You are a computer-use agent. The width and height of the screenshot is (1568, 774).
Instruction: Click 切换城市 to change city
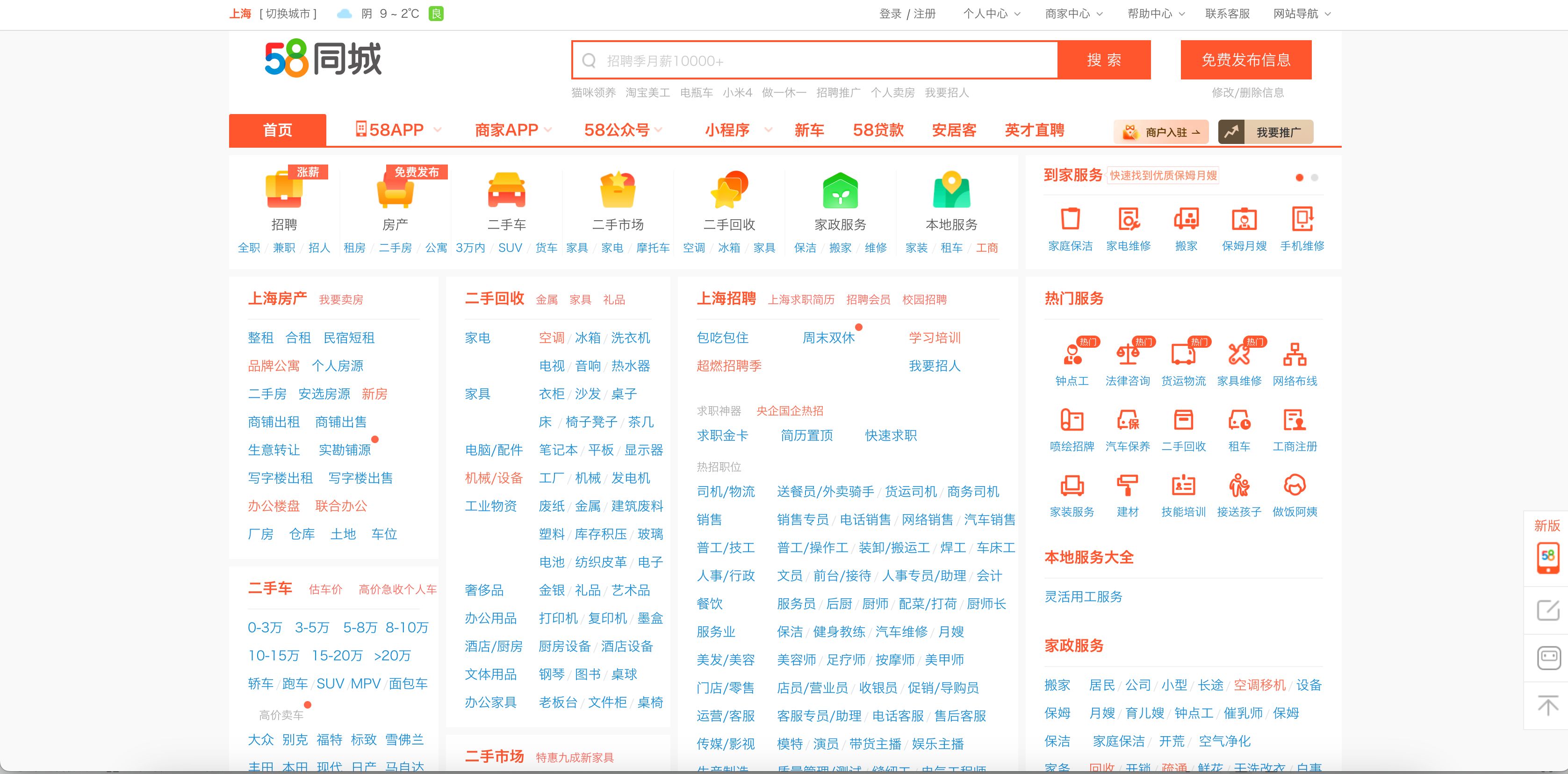[288, 14]
